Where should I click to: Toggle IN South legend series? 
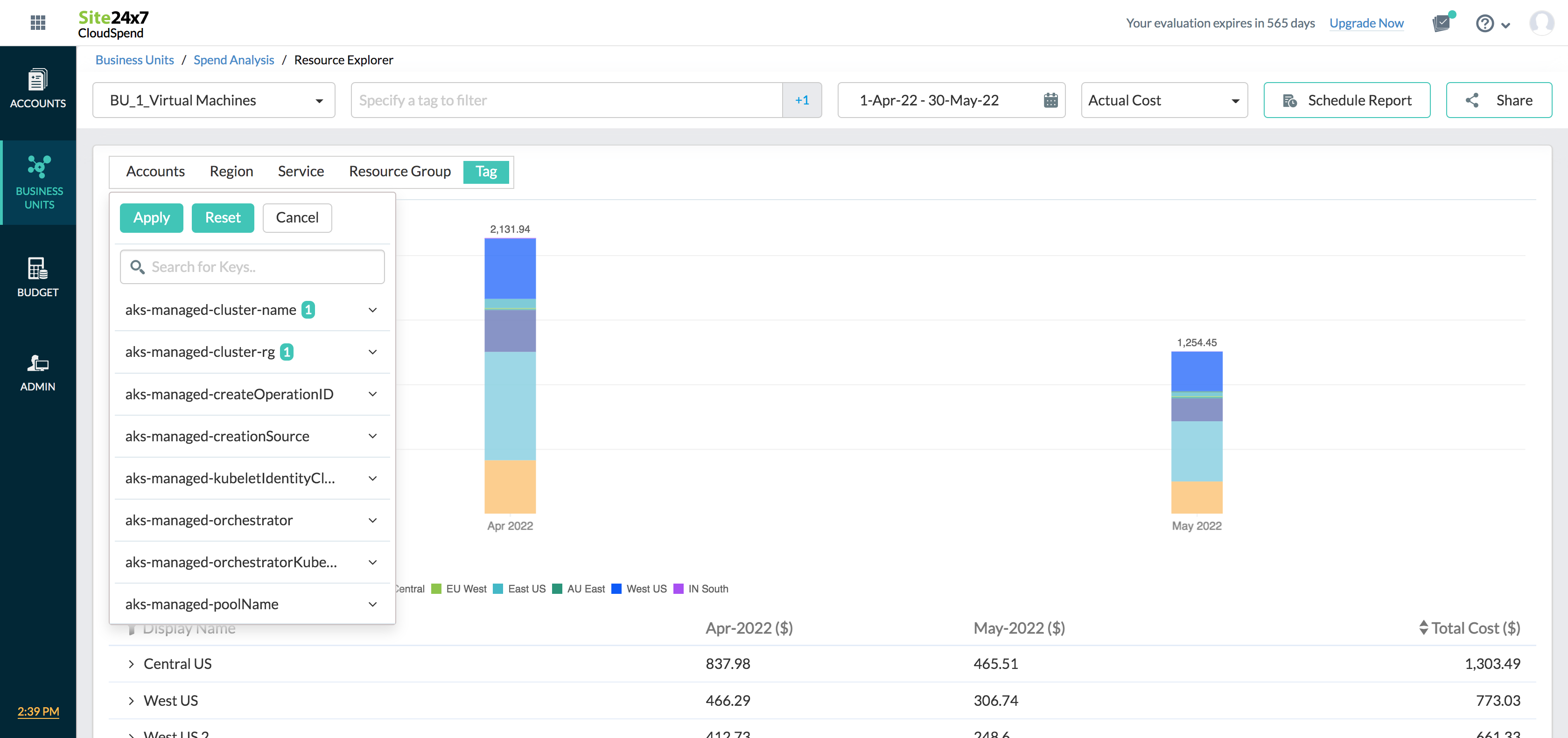(707, 588)
